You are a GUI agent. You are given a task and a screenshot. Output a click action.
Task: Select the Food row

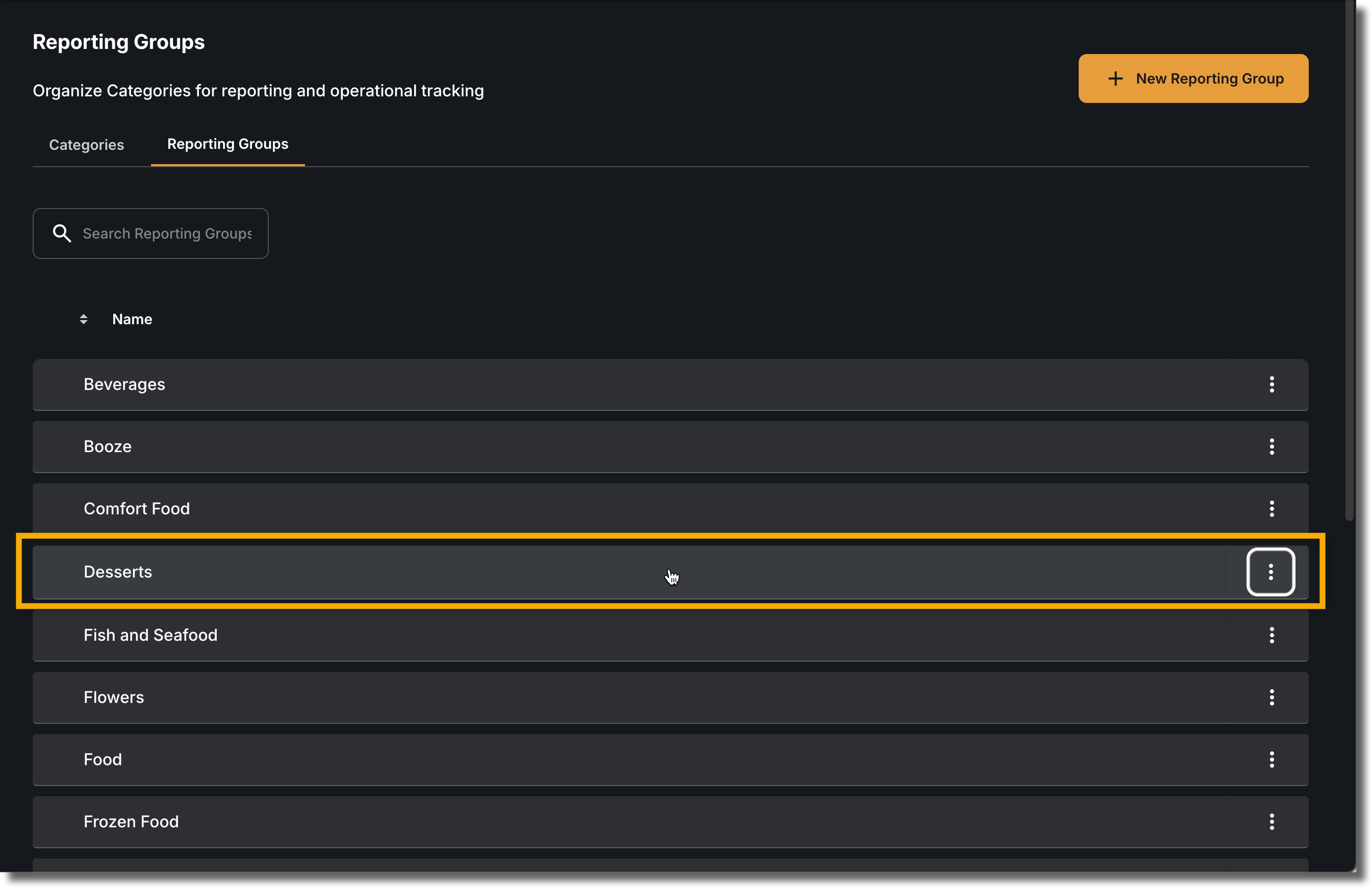coord(670,760)
